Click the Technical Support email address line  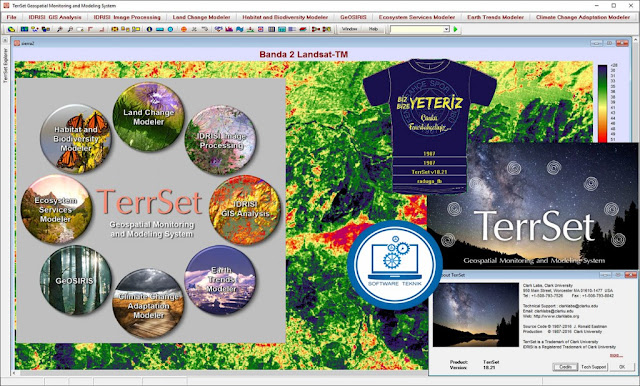tap(560, 306)
